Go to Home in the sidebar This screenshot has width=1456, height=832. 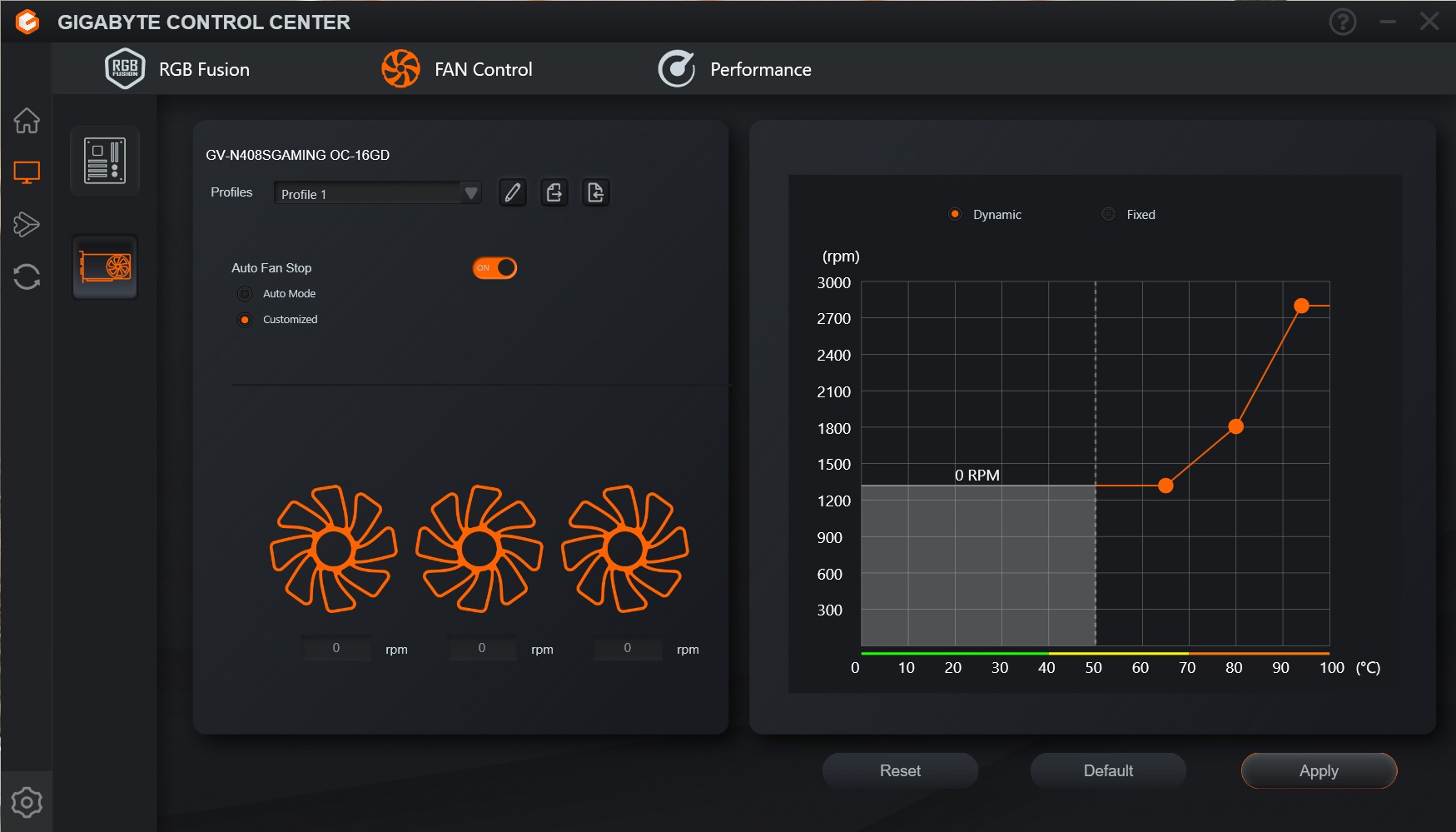(27, 121)
